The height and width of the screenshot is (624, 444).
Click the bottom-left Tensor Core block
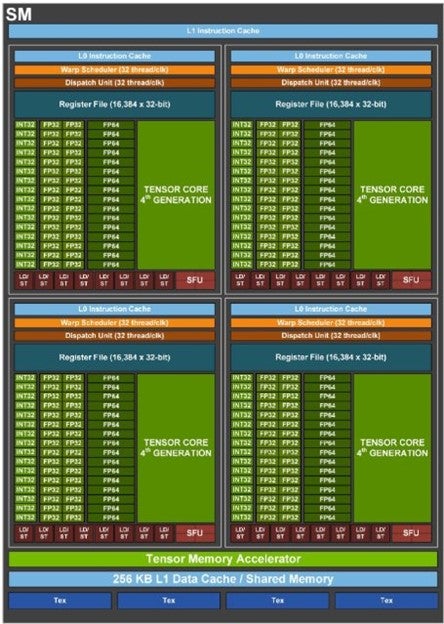pos(176,448)
